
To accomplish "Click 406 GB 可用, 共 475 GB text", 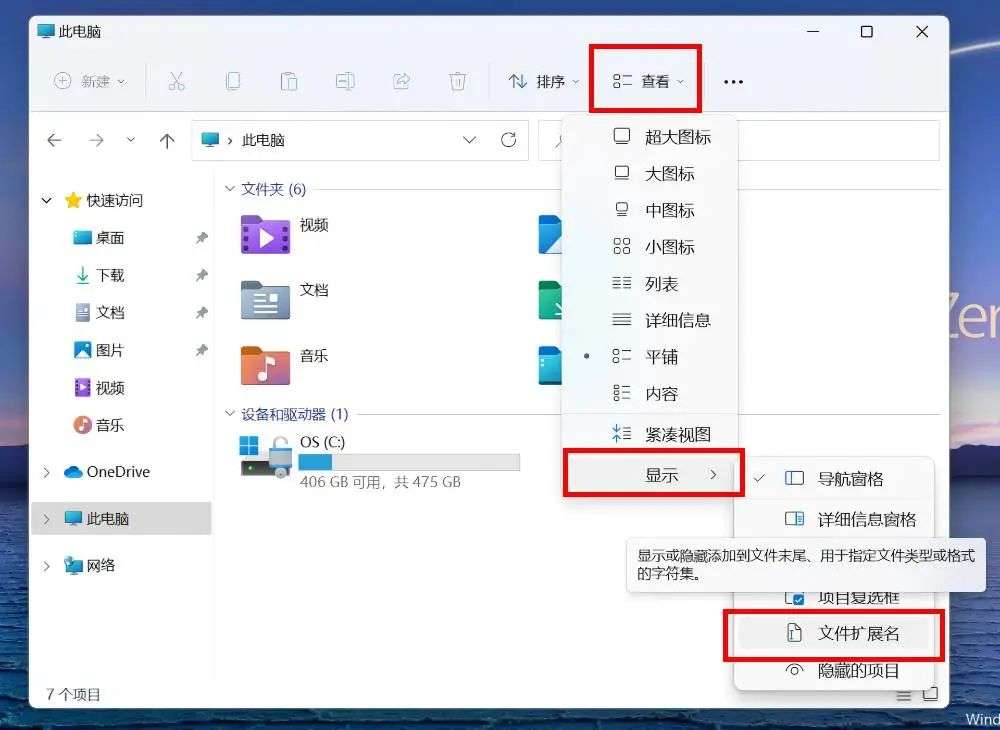I will 380,482.
